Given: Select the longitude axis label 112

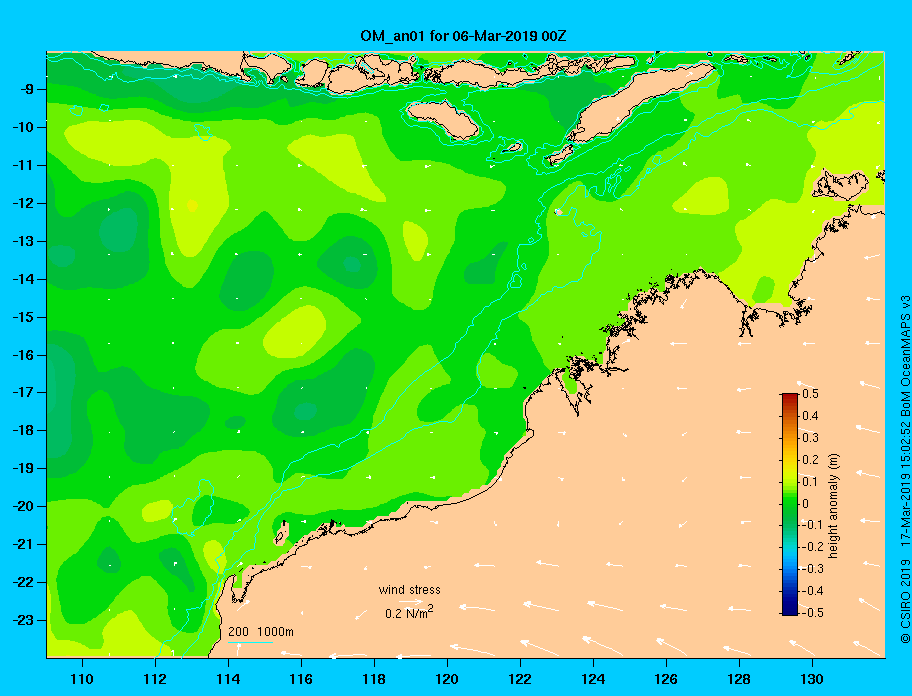Looking at the screenshot, I should (x=155, y=679).
